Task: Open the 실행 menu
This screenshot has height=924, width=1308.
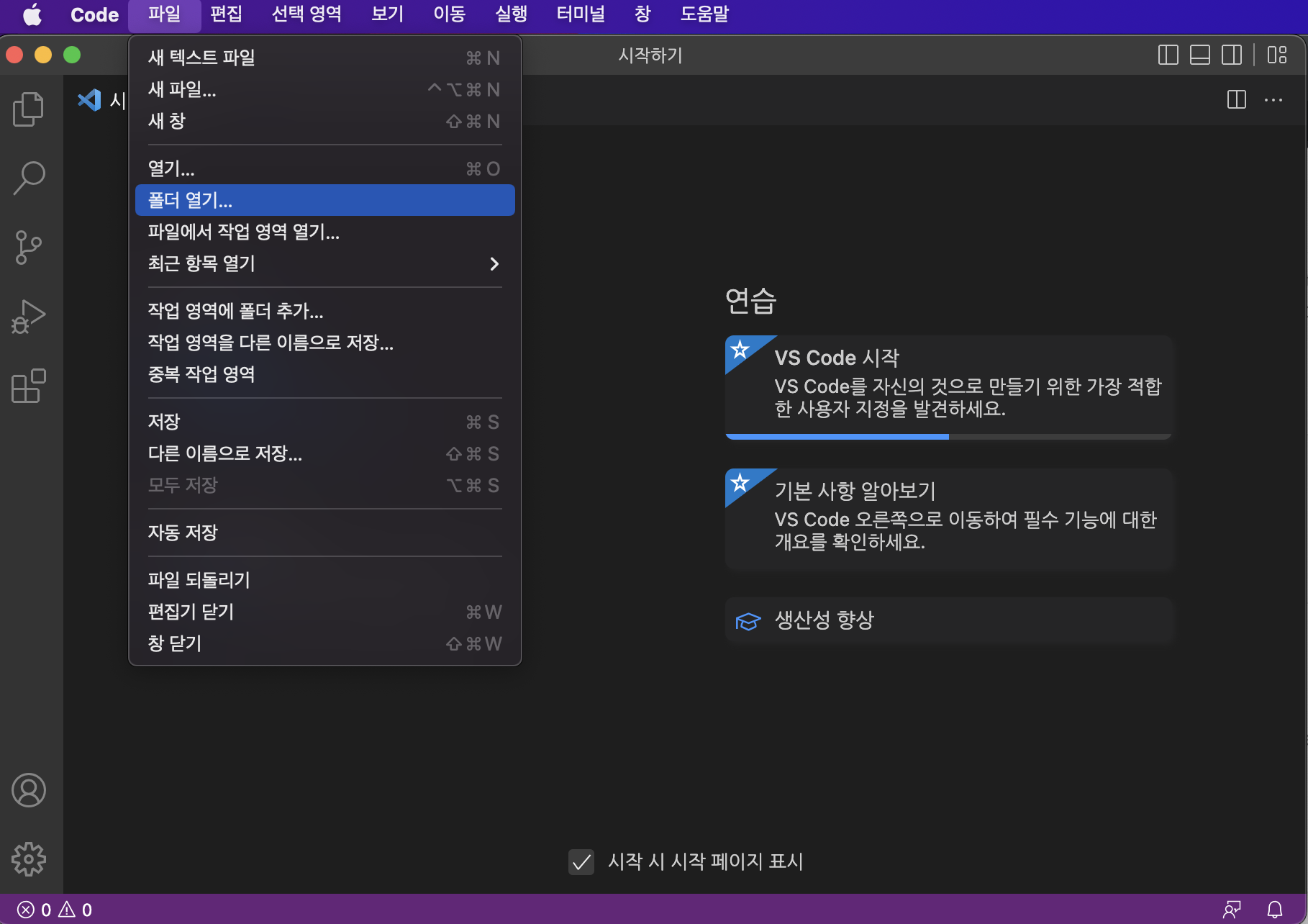Action: click(x=511, y=14)
